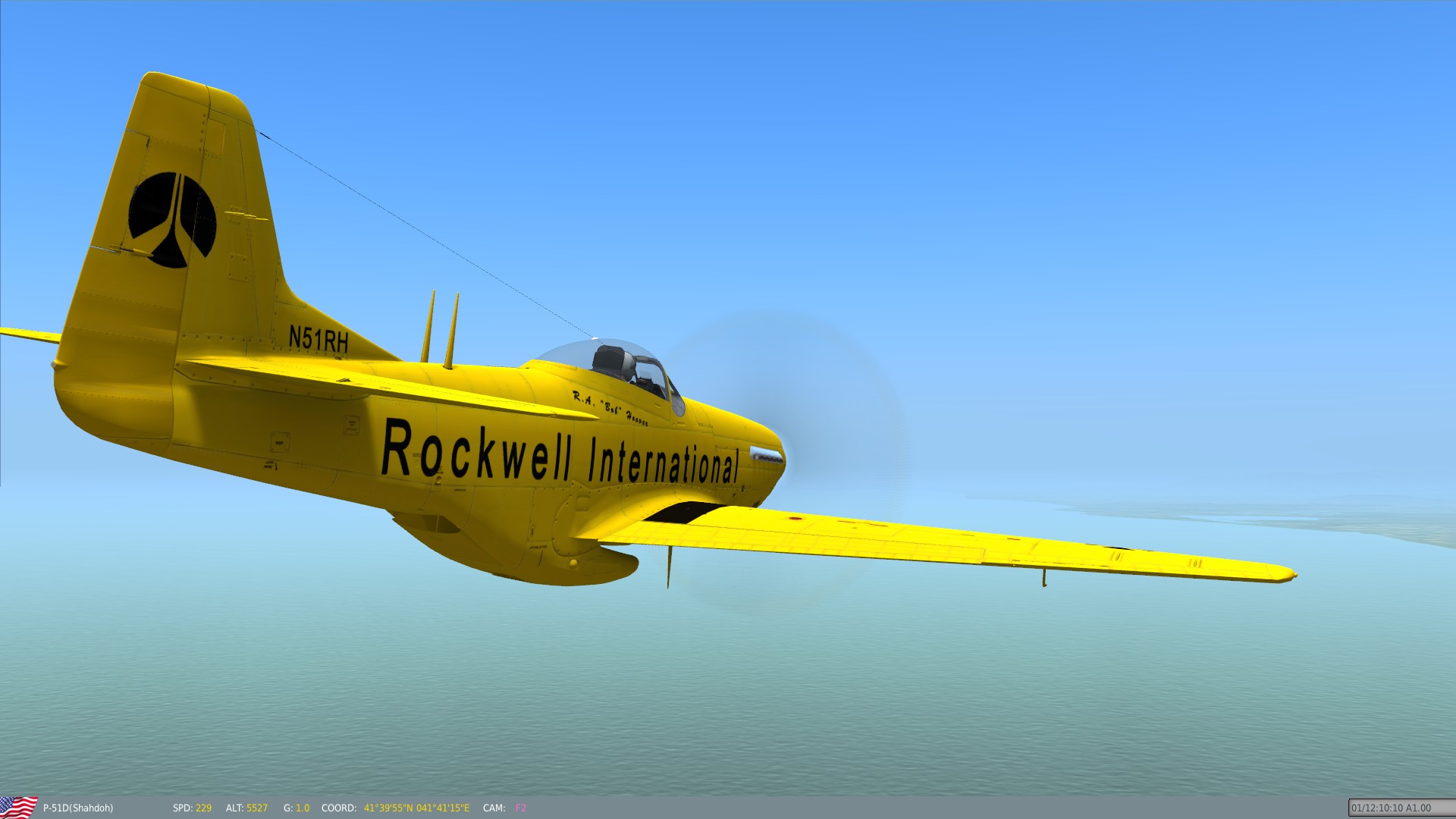The height and width of the screenshot is (819, 1456).
Task: Click the N51RH registration on the fuselage
Action: pos(318,339)
